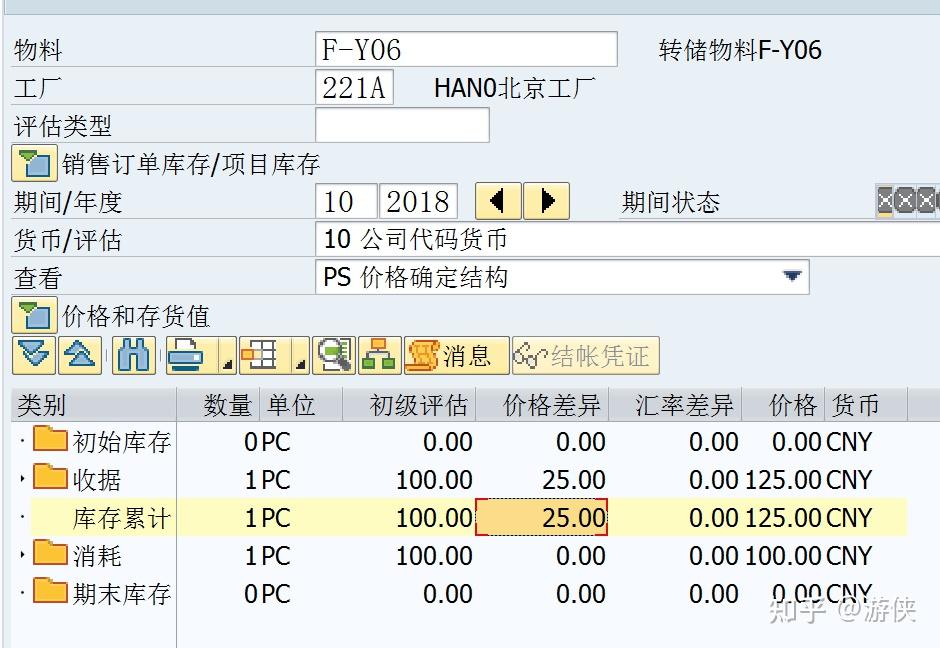940x648 pixels.
Task: Open the binoculars find function
Action: (132, 355)
